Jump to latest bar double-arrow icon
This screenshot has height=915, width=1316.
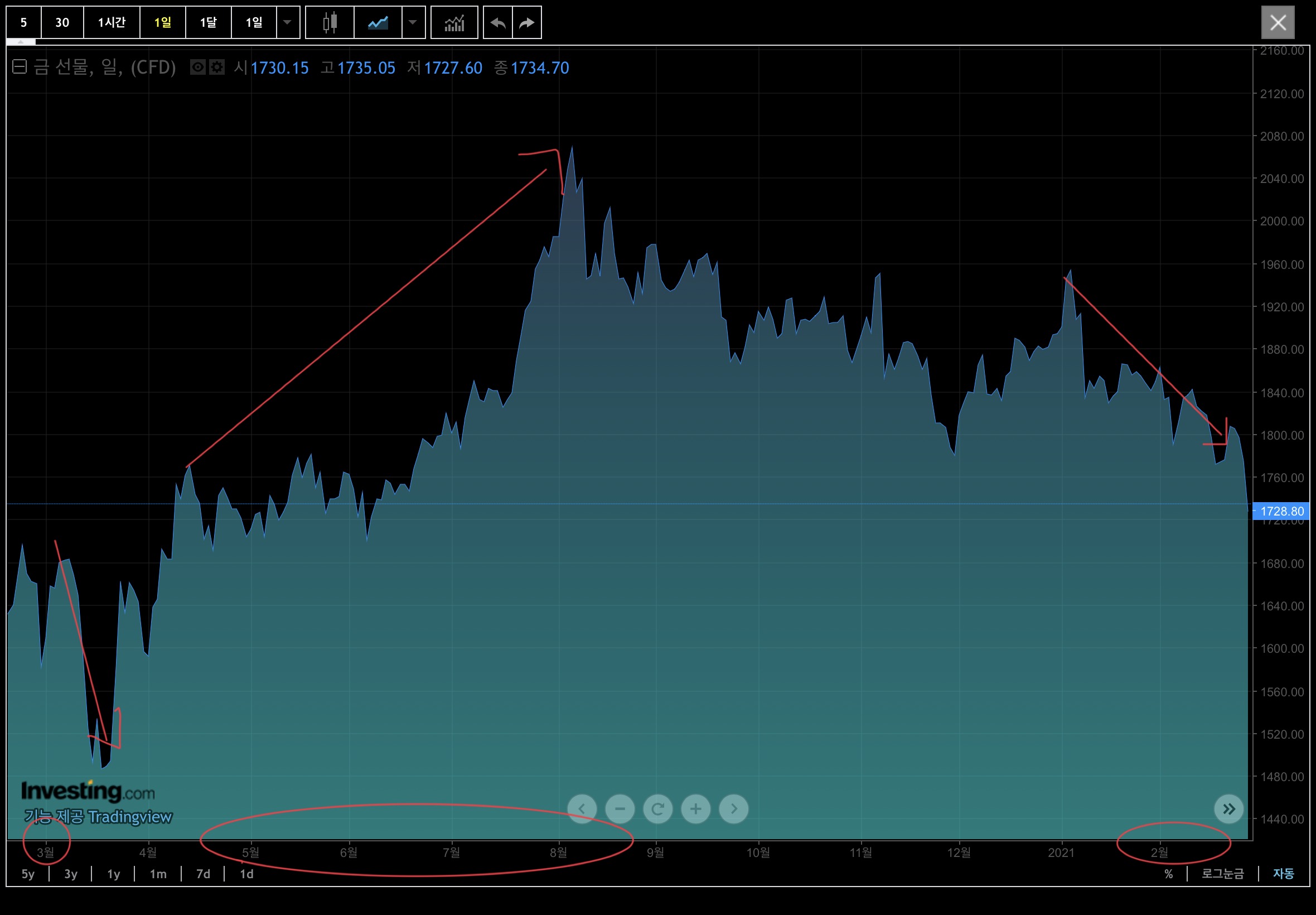[x=1228, y=809]
